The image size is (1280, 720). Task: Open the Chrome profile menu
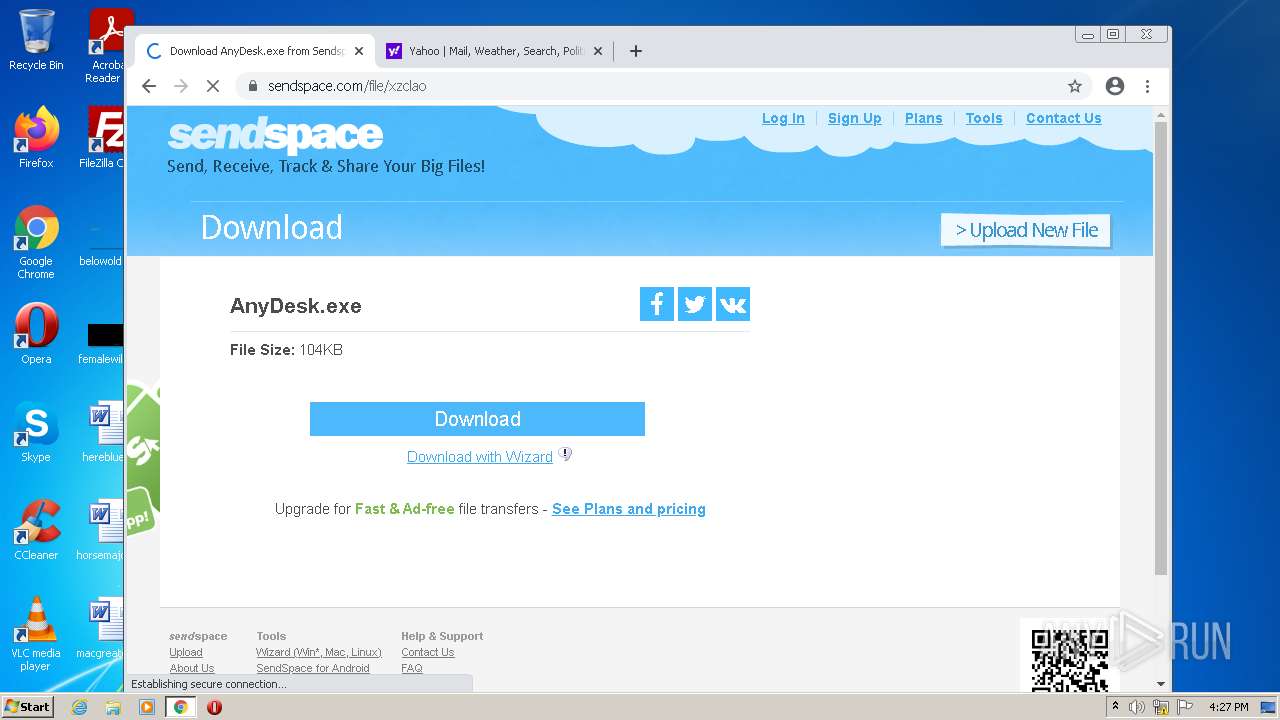(x=1115, y=86)
